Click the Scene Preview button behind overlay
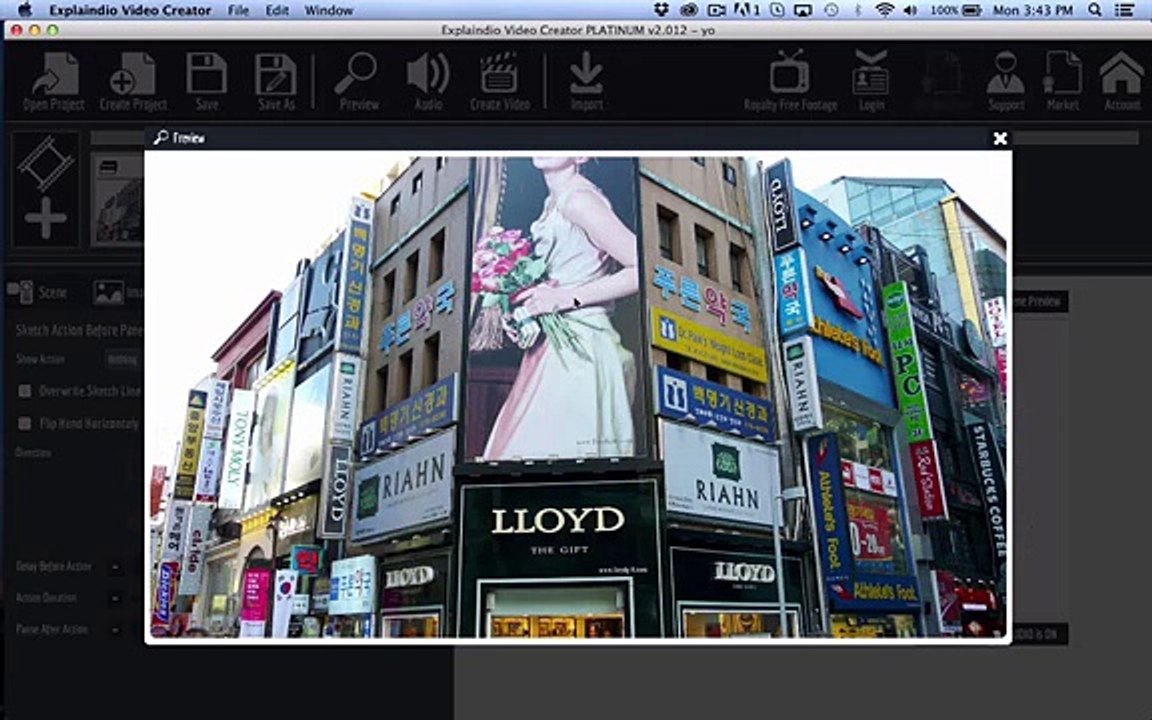The height and width of the screenshot is (720, 1152). click(x=1040, y=301)
